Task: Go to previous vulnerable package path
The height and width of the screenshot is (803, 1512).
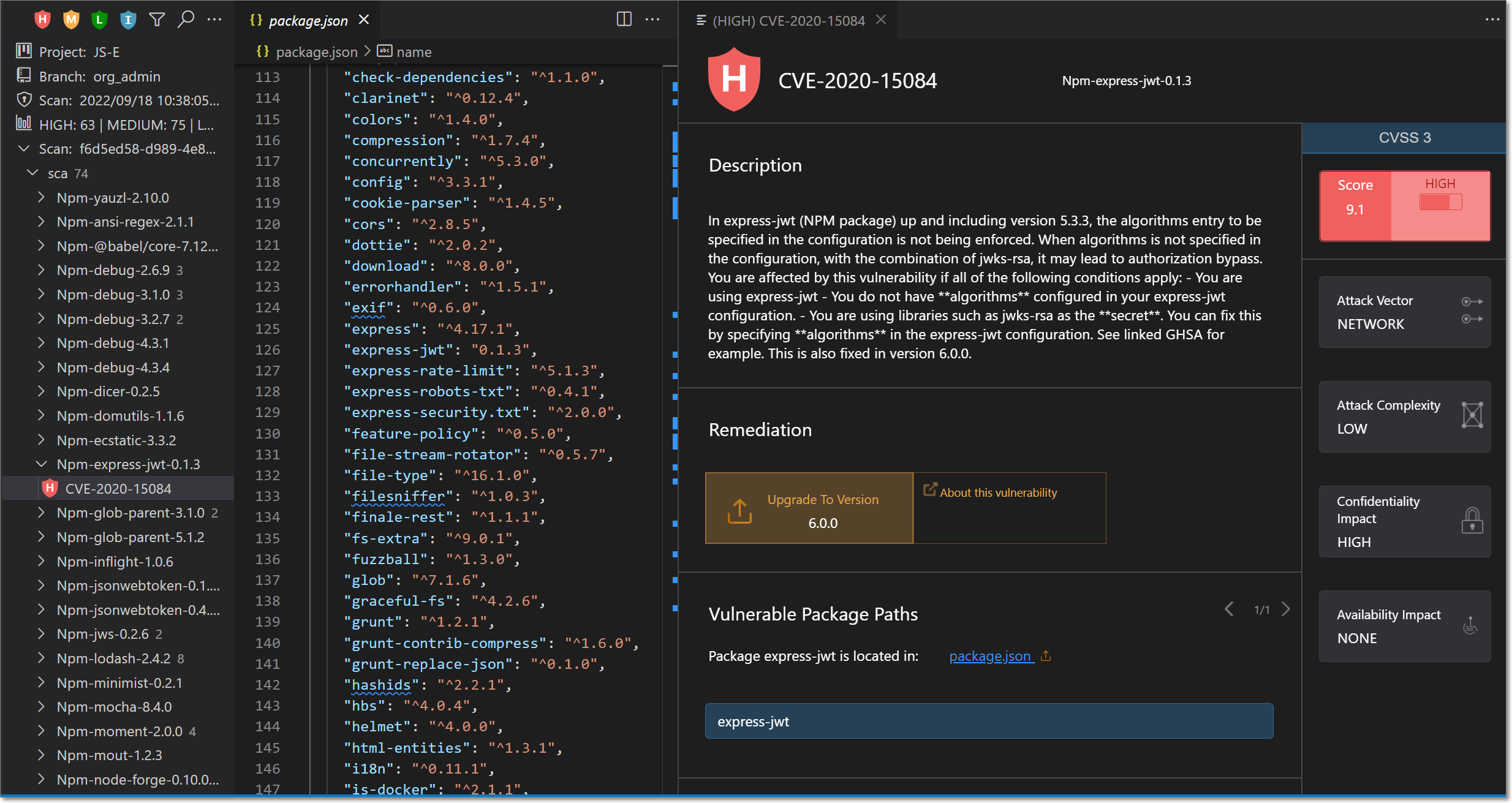Action: coord(1229,609)
